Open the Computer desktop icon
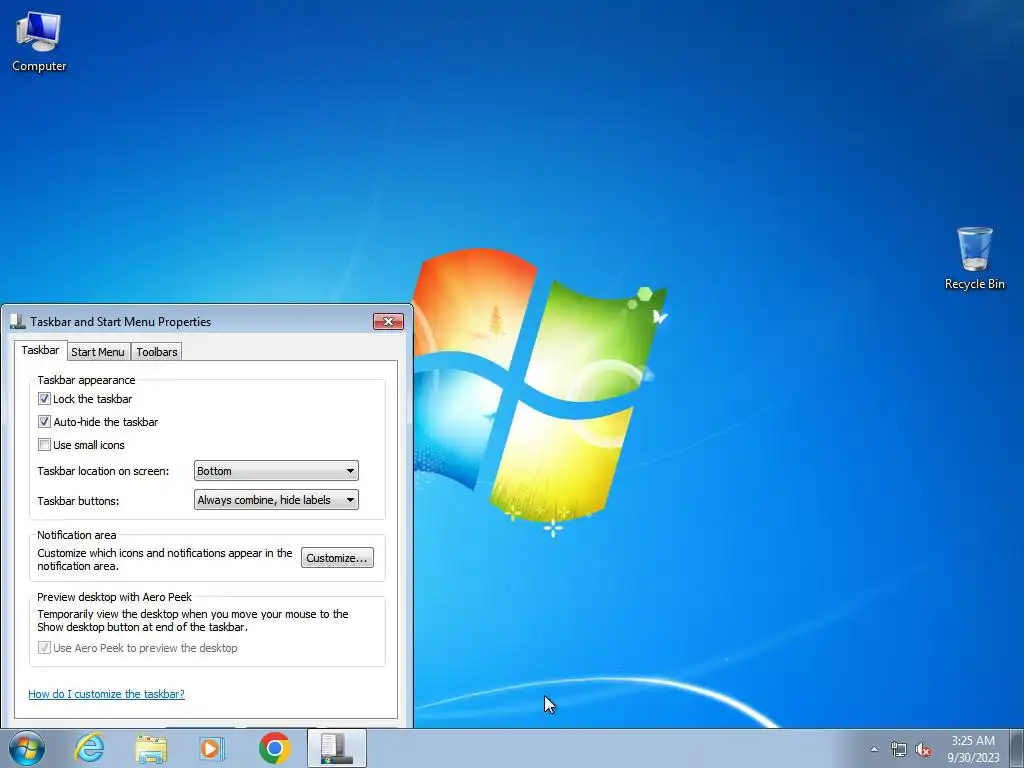Screen dimensions: 1024x768 (x=39, y=42)
